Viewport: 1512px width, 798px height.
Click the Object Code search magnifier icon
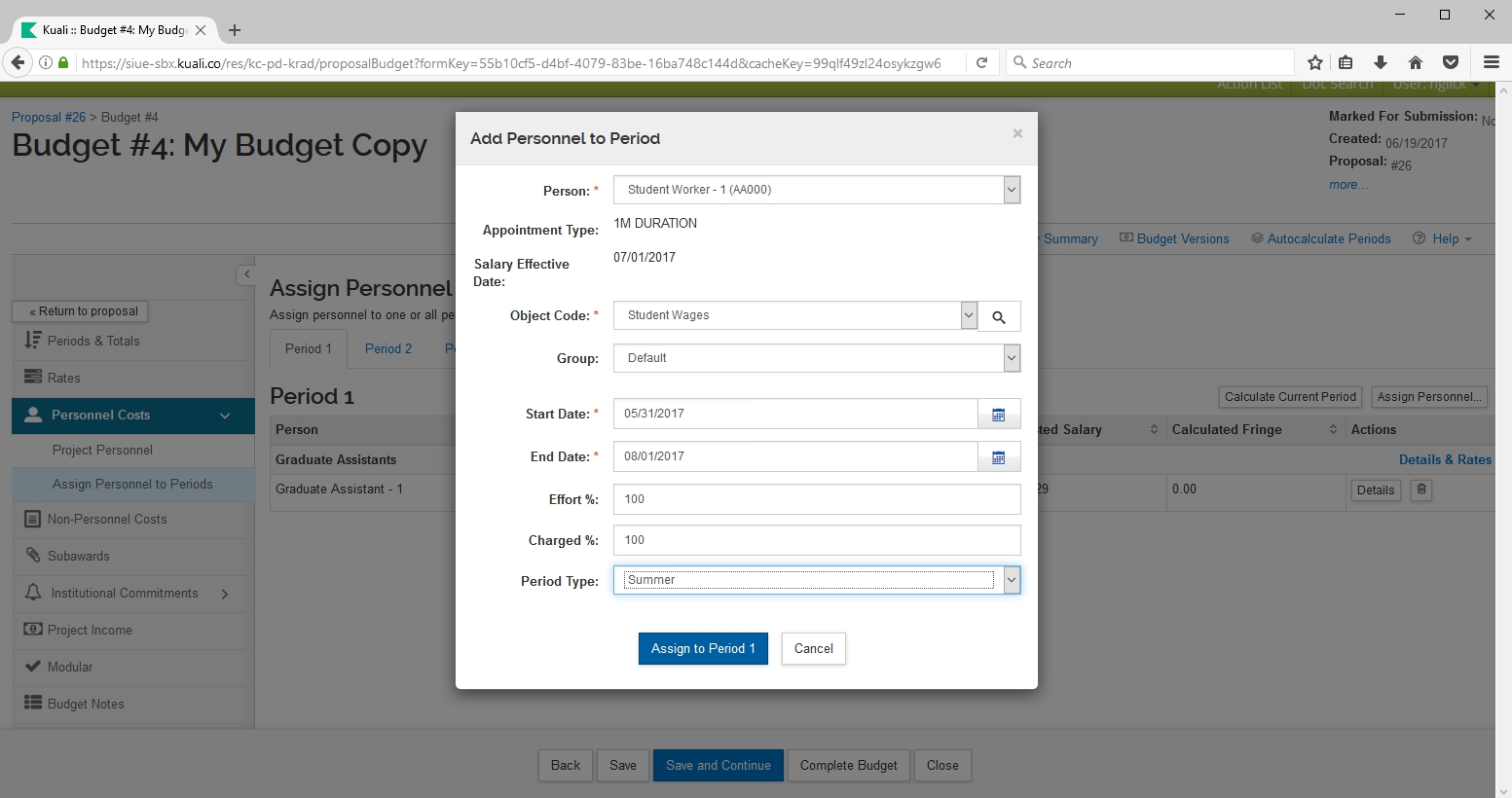click(x=999, y=316)
